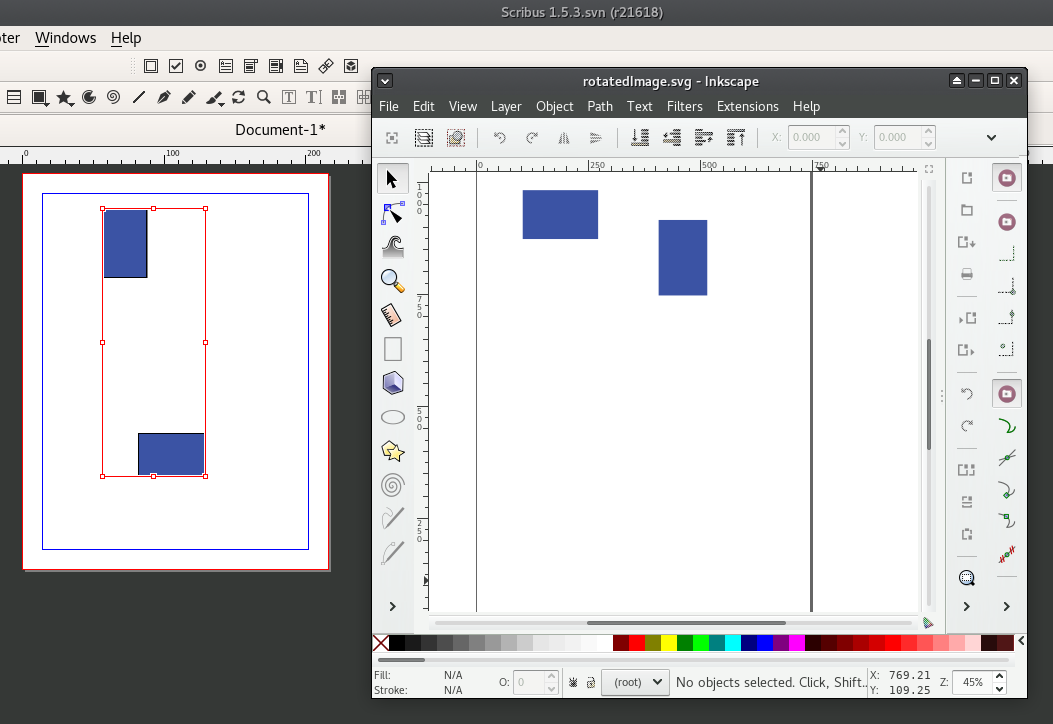Toggle the layer lock icon in status bar
The image size is (1053, 724).
590,682
